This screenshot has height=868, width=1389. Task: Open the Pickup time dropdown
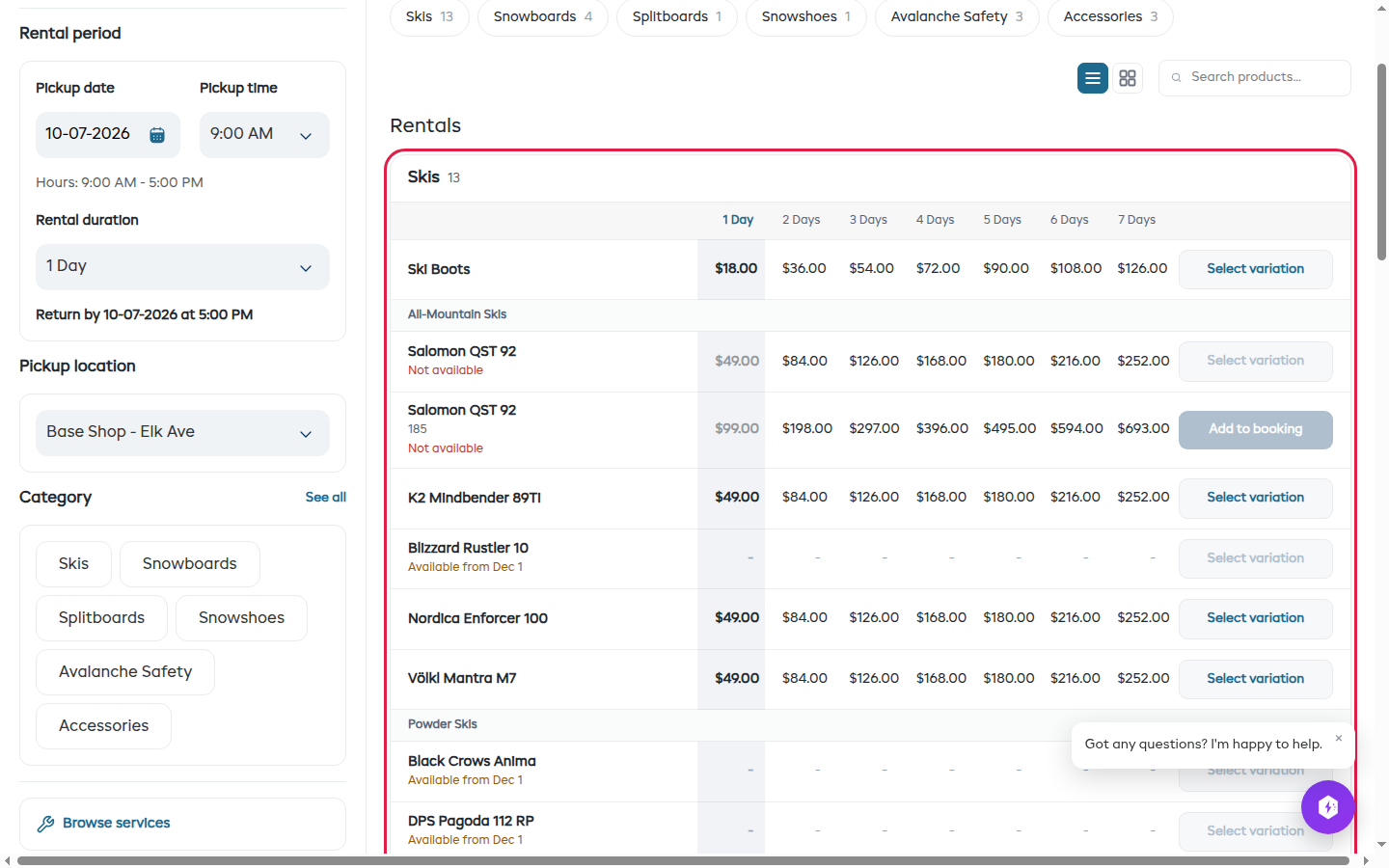264,135
